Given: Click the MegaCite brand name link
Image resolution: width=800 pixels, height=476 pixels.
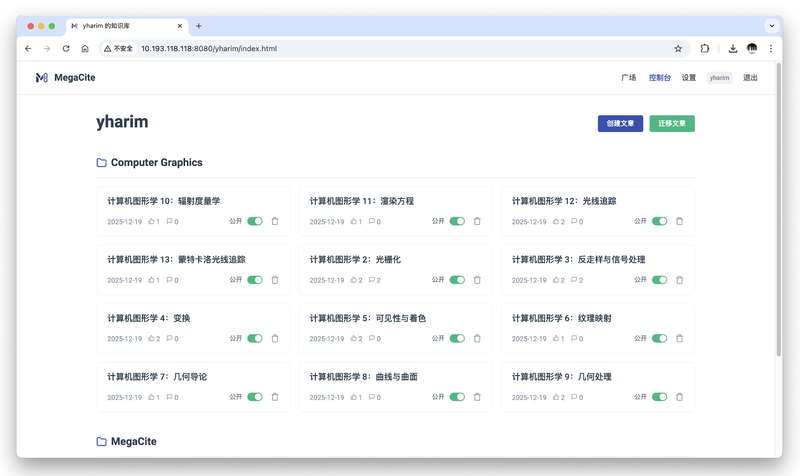Looking at the screenshot, I should [74, 78].
